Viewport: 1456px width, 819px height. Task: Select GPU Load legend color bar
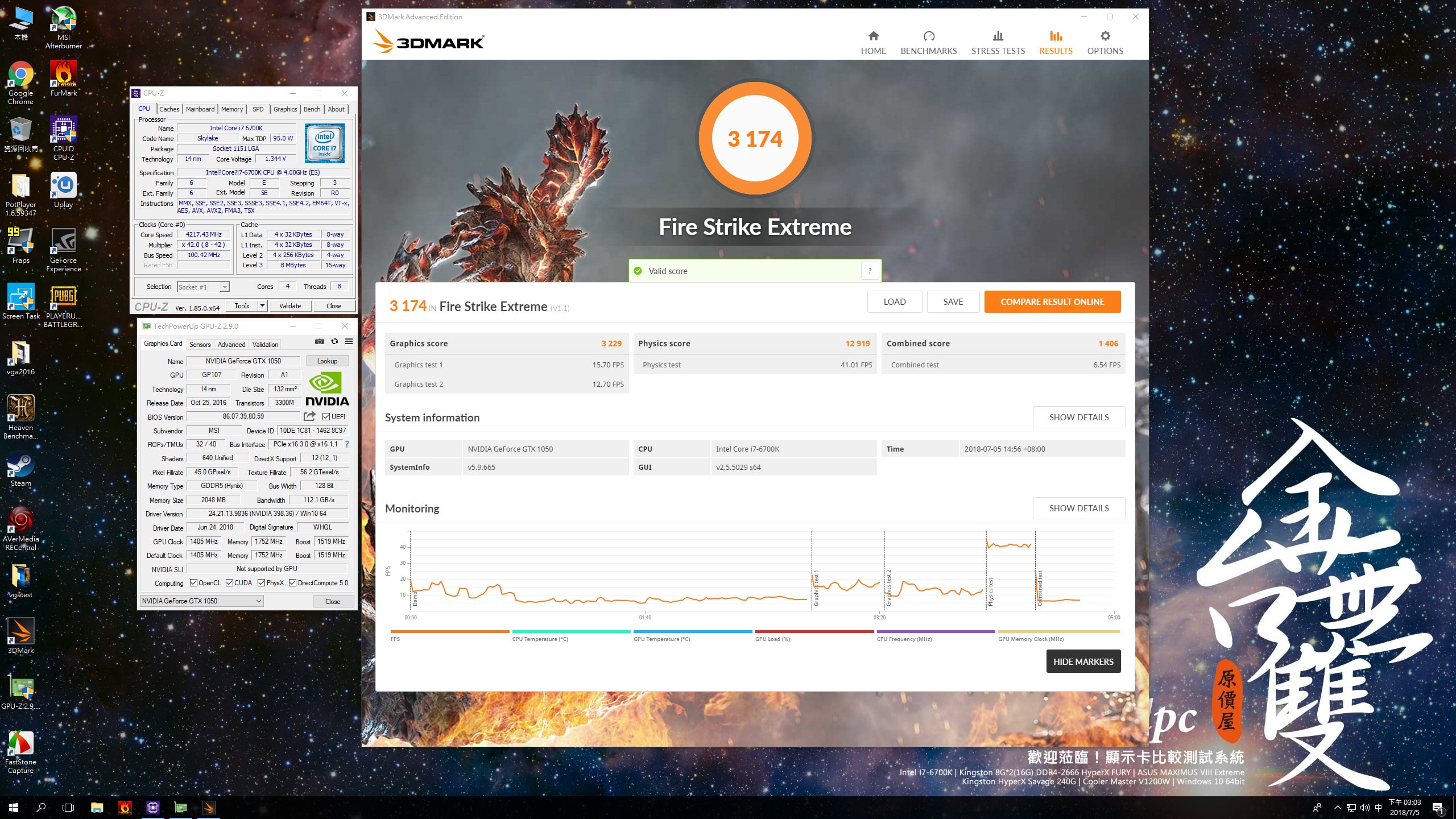coord(814,631)
